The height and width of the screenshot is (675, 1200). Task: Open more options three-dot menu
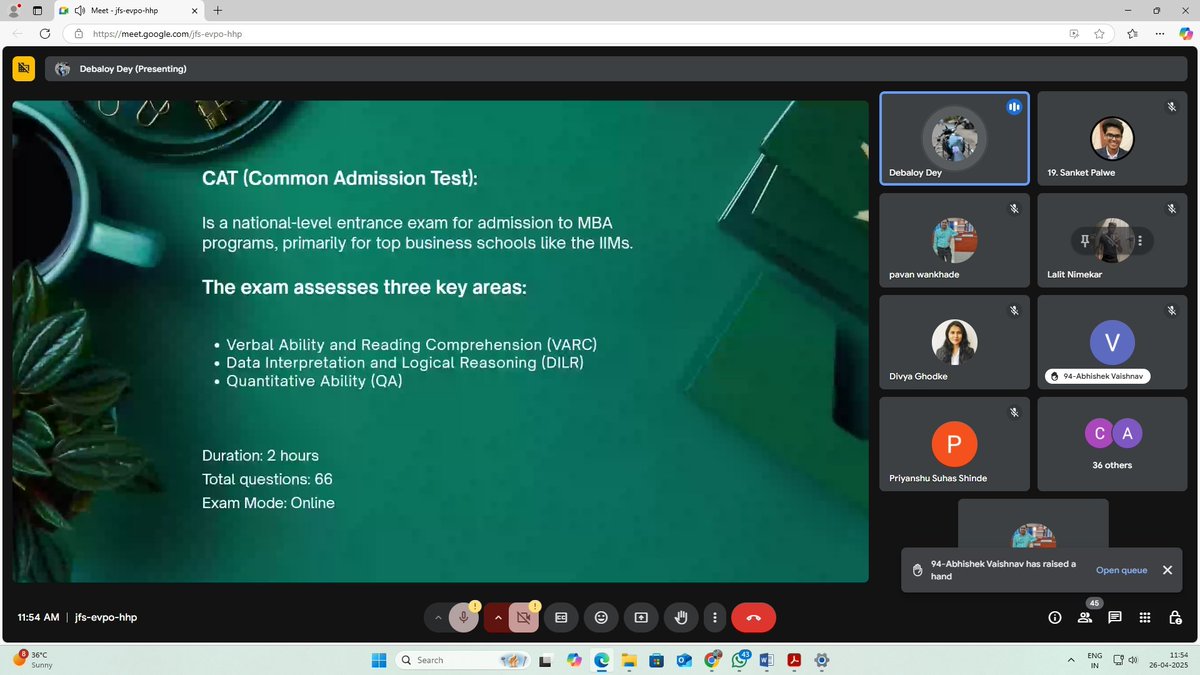[714, 618]
